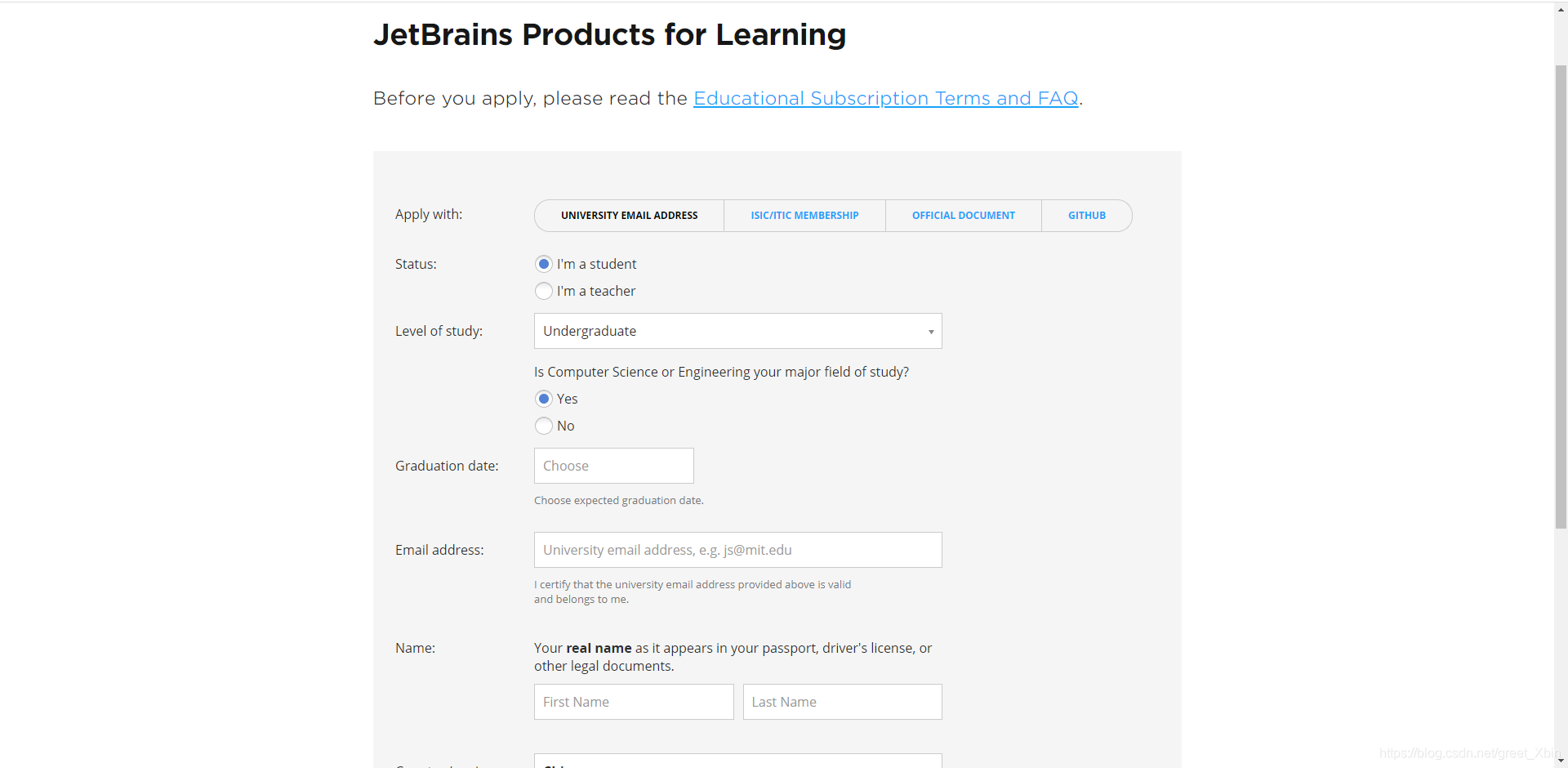Select the I'm a student radio
Viewport: 1568px width, 768px height.
(544, 264)
